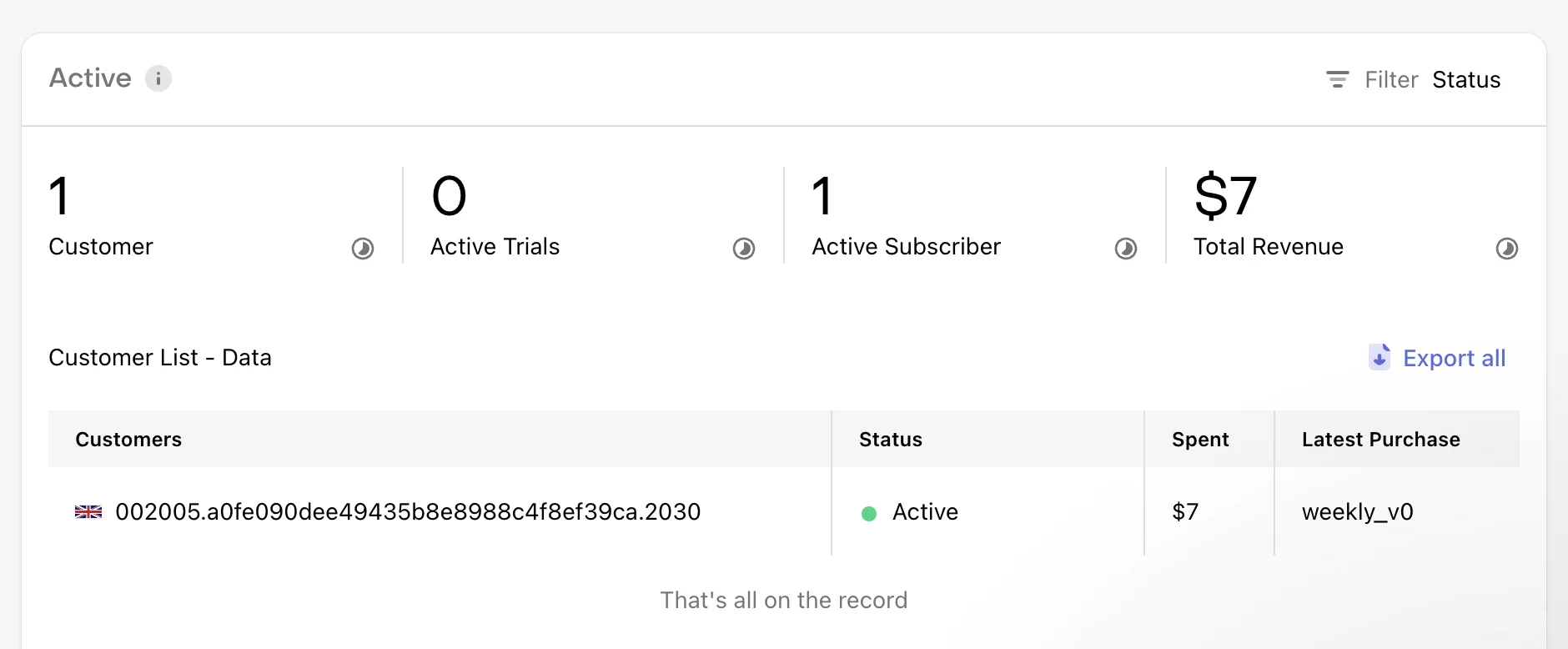Click the filter lines icon
Viewport: 1568px width, 649px height.
[x=1337, y=79]
